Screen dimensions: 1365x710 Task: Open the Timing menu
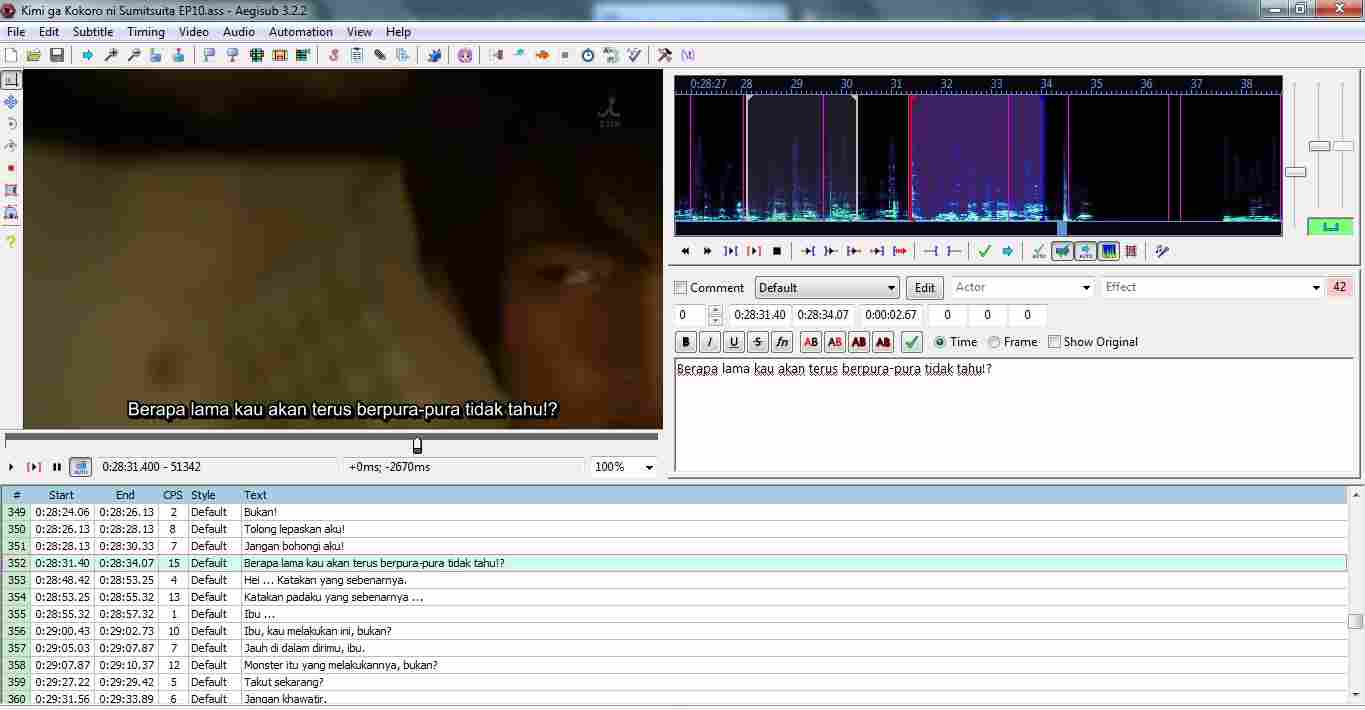click(146, 31)
